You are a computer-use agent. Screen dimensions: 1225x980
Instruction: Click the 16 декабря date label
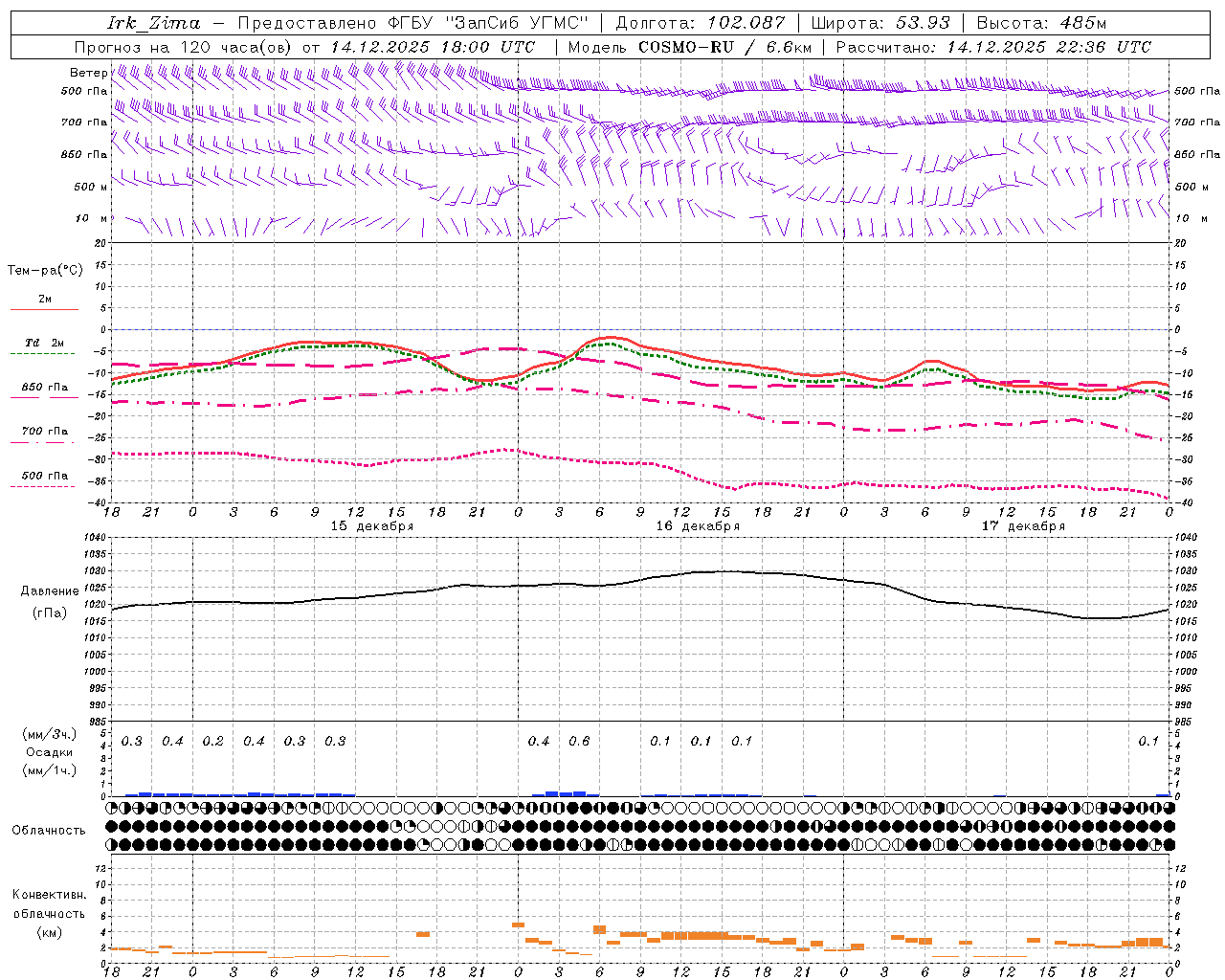[698, 526]
